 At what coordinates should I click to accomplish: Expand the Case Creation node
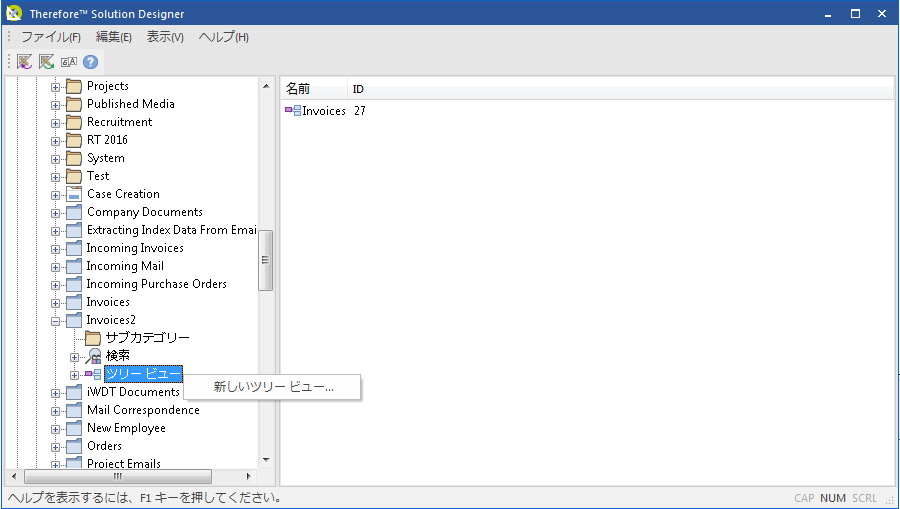point(55,195)
